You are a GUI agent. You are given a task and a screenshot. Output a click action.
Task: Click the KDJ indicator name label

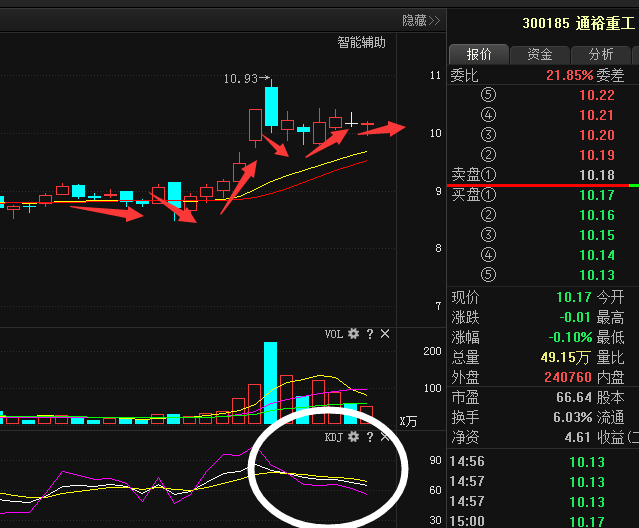point(333,438)
